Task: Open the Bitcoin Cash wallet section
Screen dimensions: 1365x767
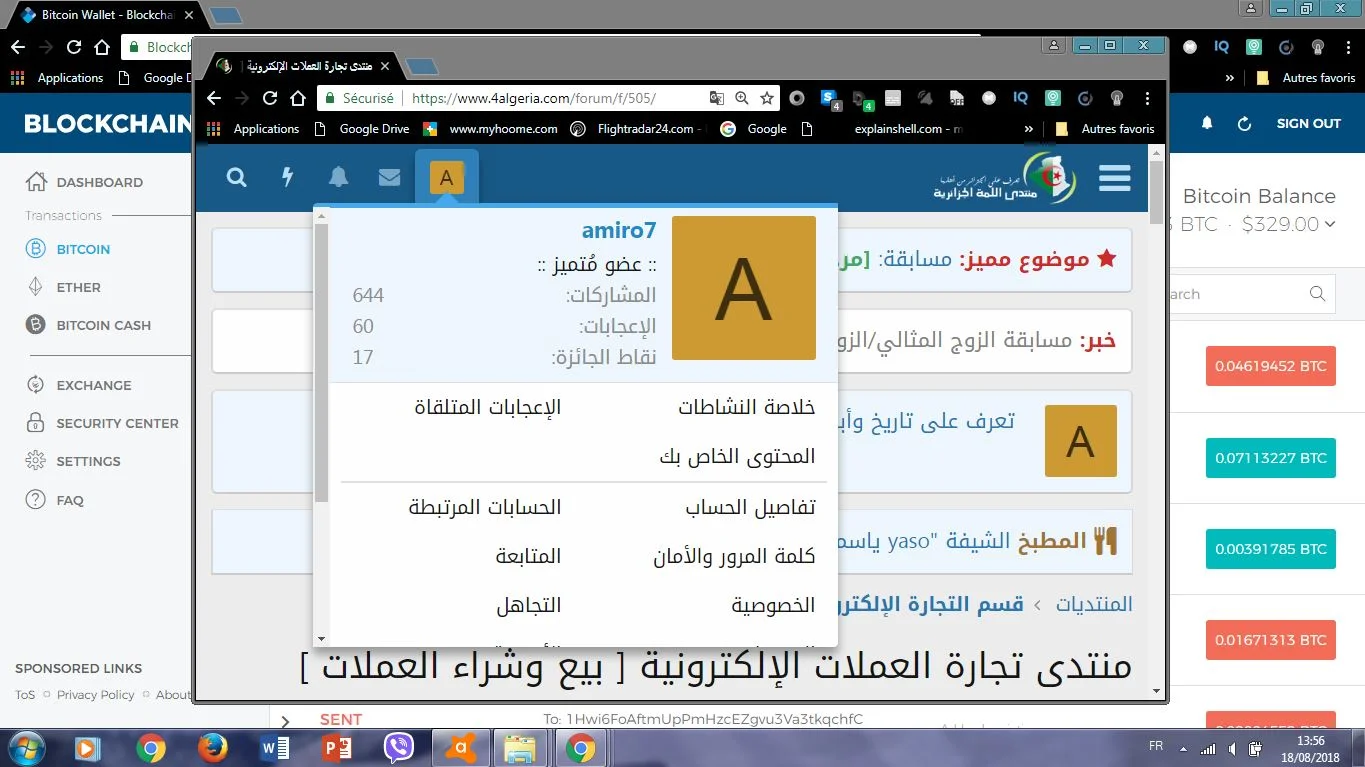Action: click(103, 325)
